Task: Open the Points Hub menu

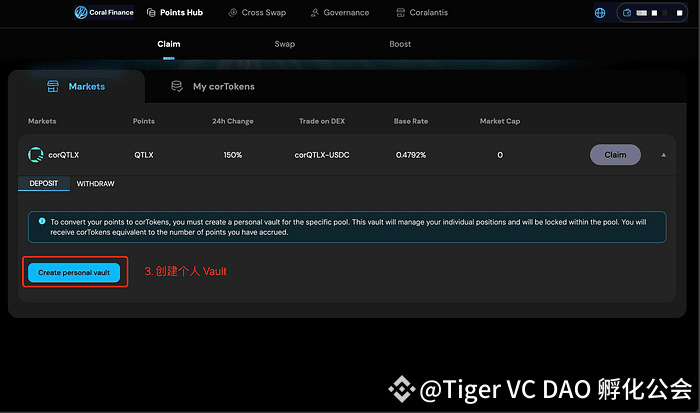Action: click(x=175, y=13)
